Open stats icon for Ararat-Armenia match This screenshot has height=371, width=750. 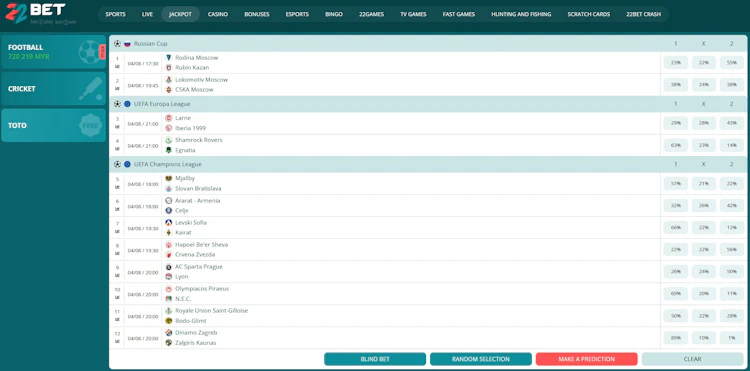(x=117, y=209)
